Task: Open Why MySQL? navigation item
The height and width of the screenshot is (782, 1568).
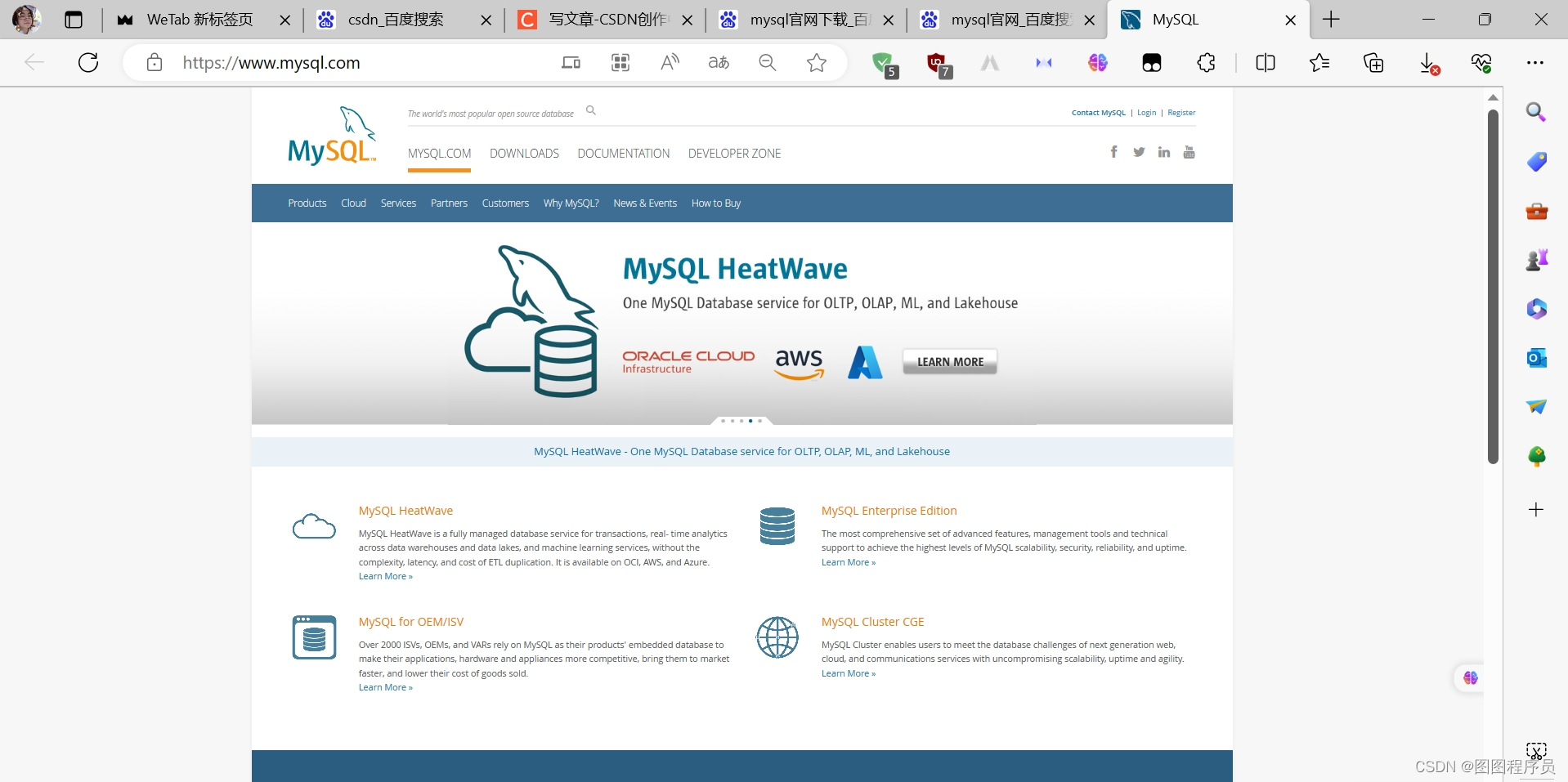Action: point(571,203)
